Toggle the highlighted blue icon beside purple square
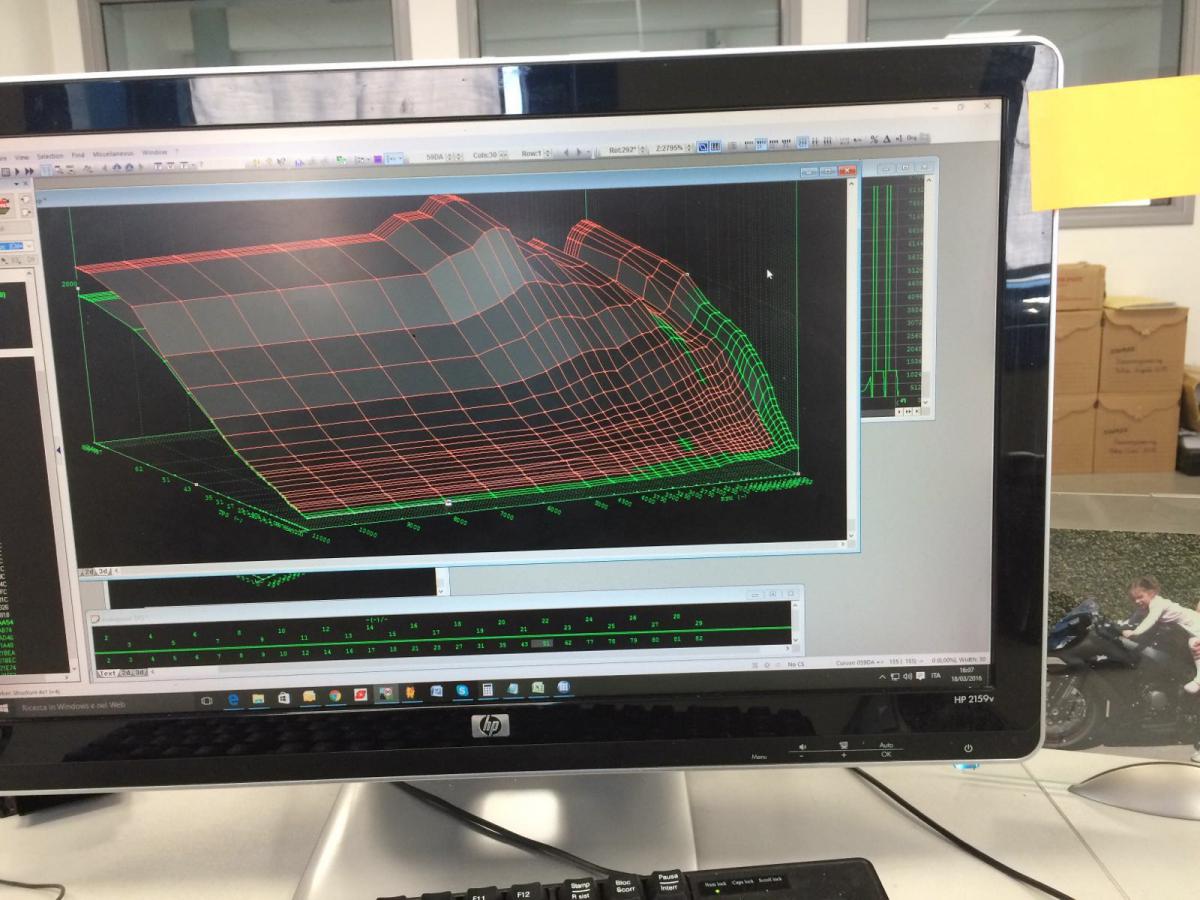Screen dimensions: 1200x900 point(395,158)
